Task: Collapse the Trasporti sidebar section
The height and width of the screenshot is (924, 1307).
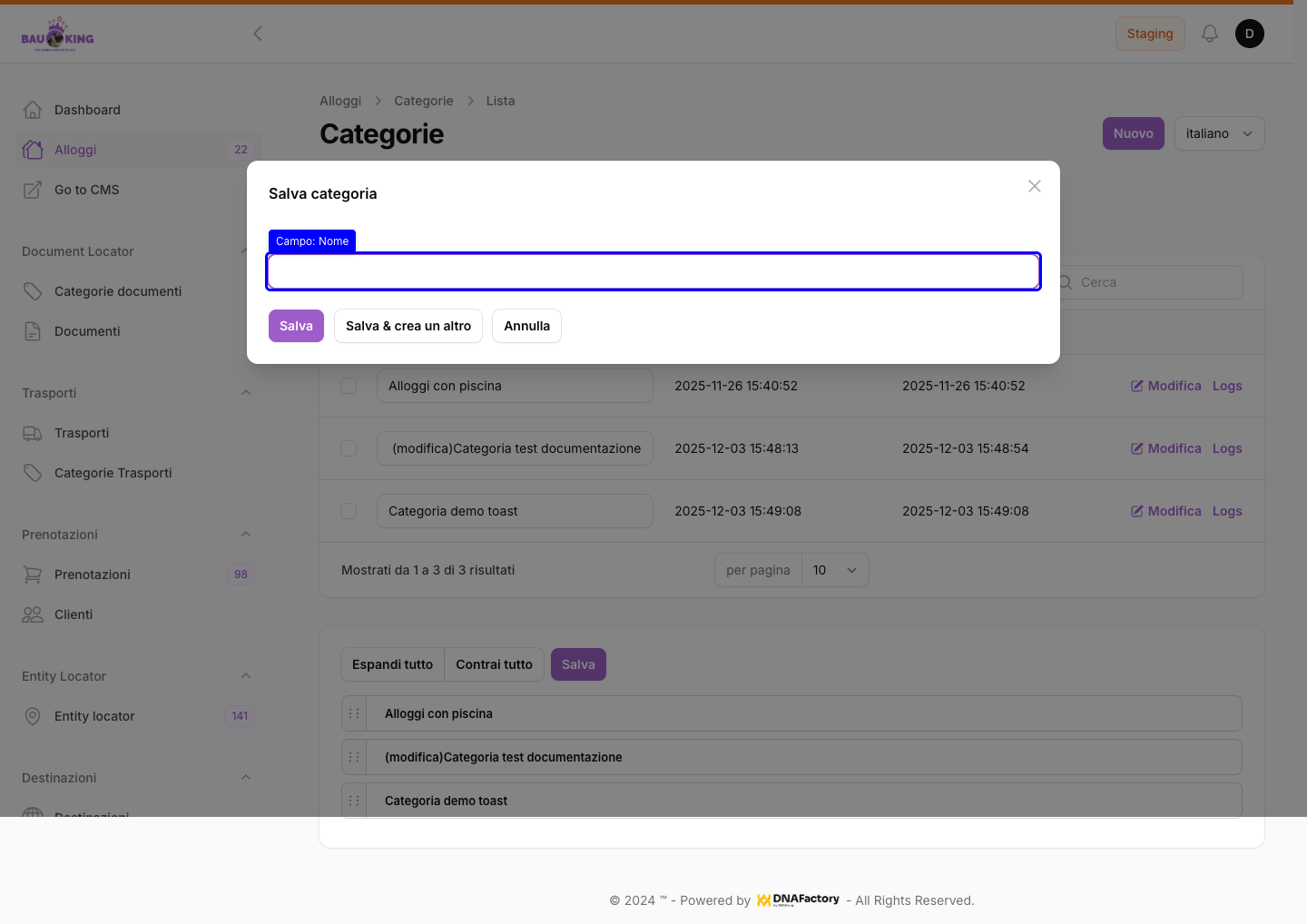Action: (246, 393)
